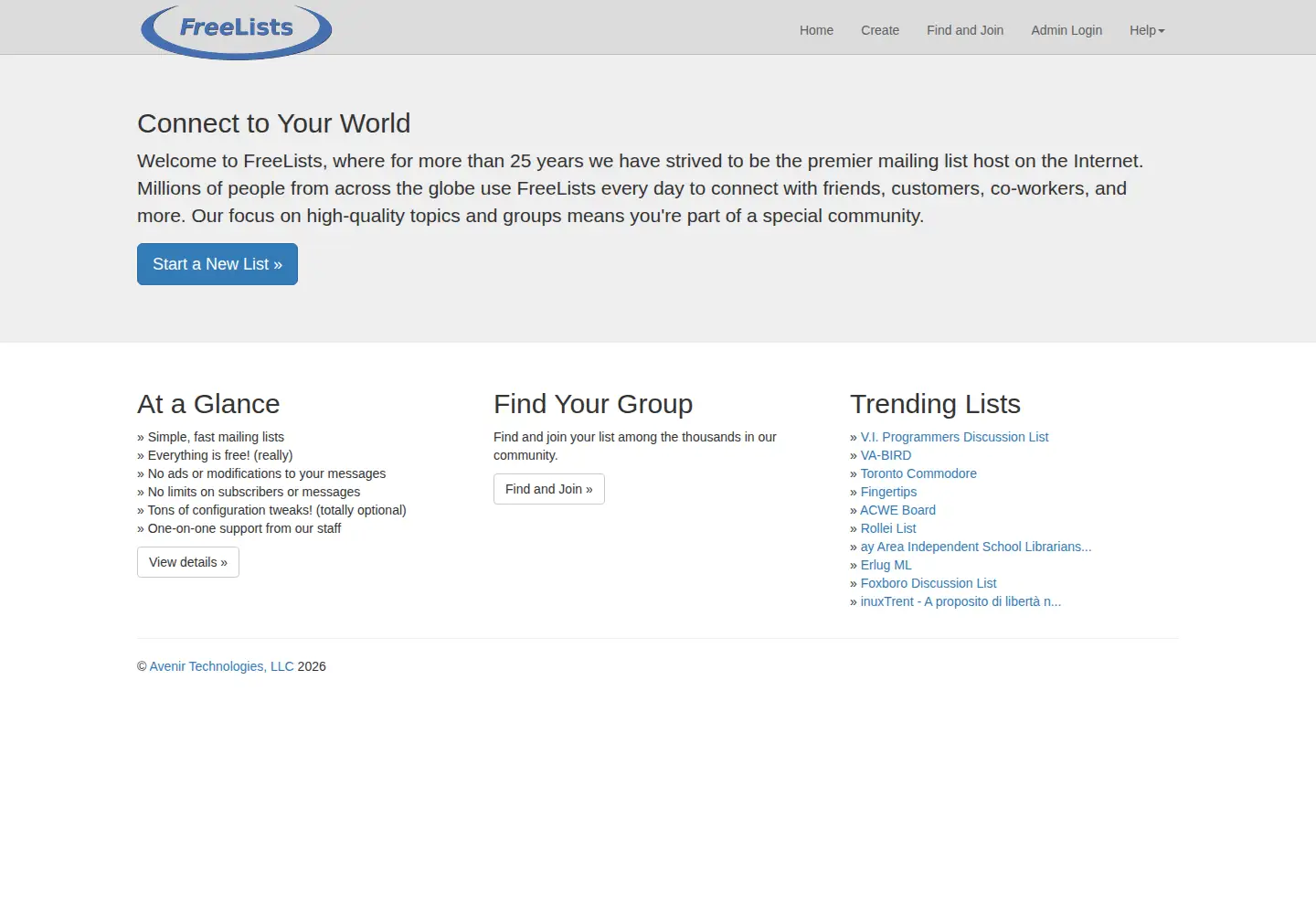Screen dimensions: 1316x914
Task: Click 'No limits on subscribers or messages'
Action: [254, 492]
